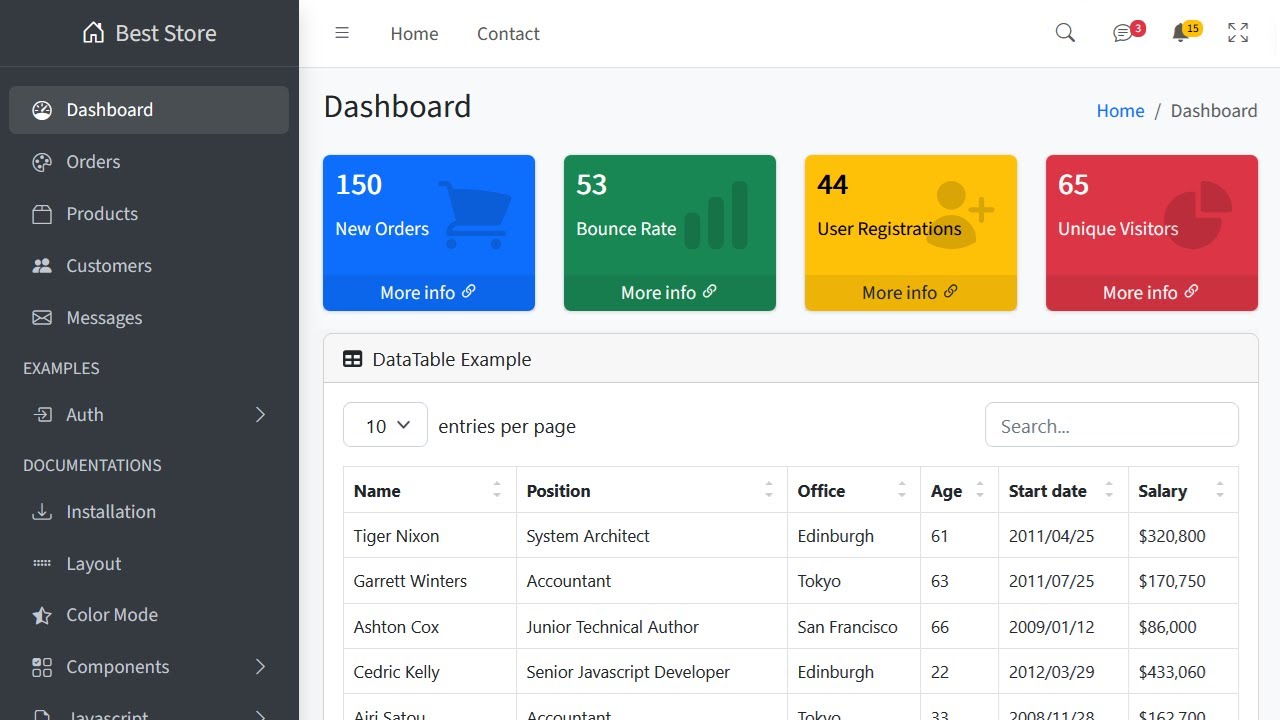This screenshot has width=1280, height=720.
Task: Expand the Components submenu chevron
Action: point(260,667)
